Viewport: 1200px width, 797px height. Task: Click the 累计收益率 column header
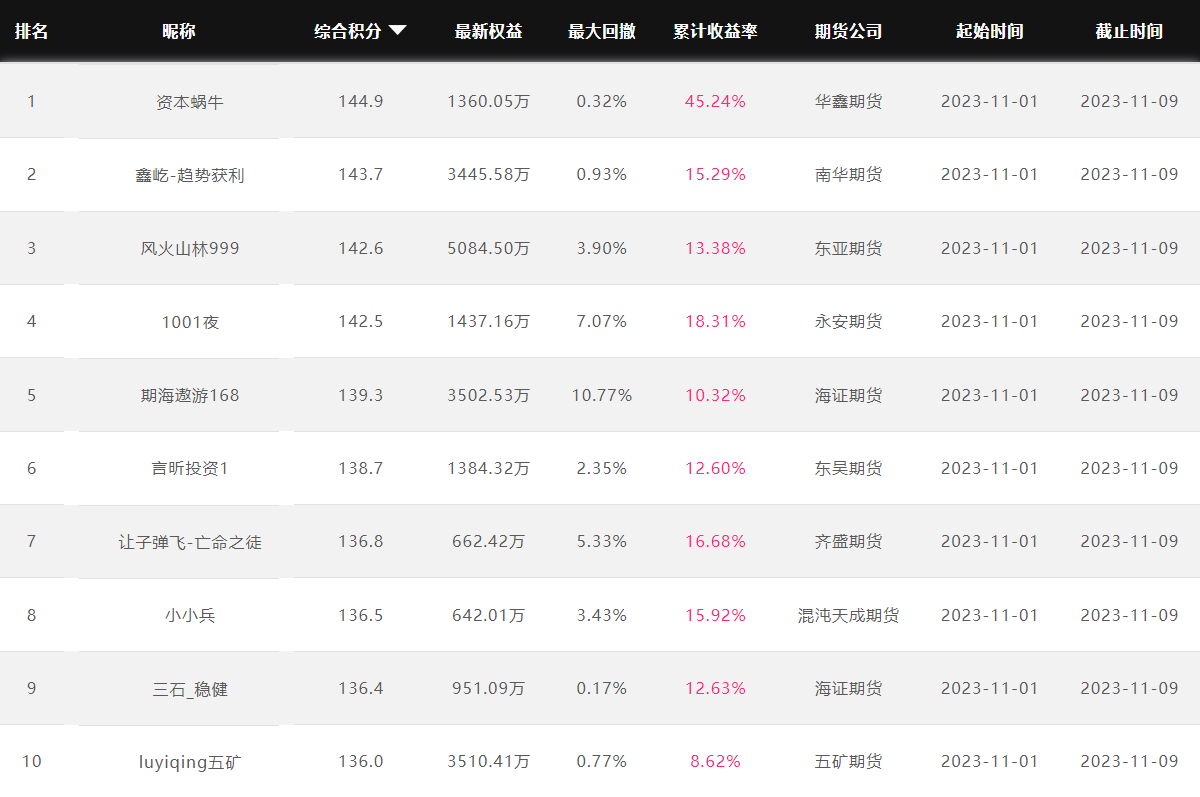tap(715, 31)
